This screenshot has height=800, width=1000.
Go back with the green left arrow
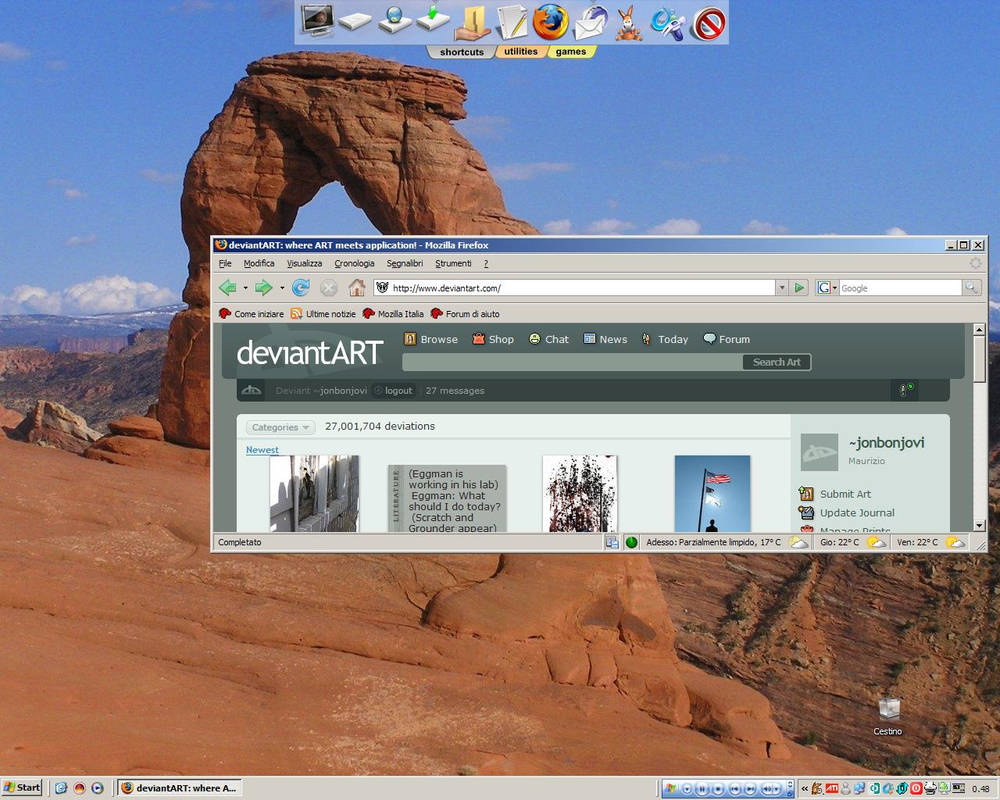(228, 288)
